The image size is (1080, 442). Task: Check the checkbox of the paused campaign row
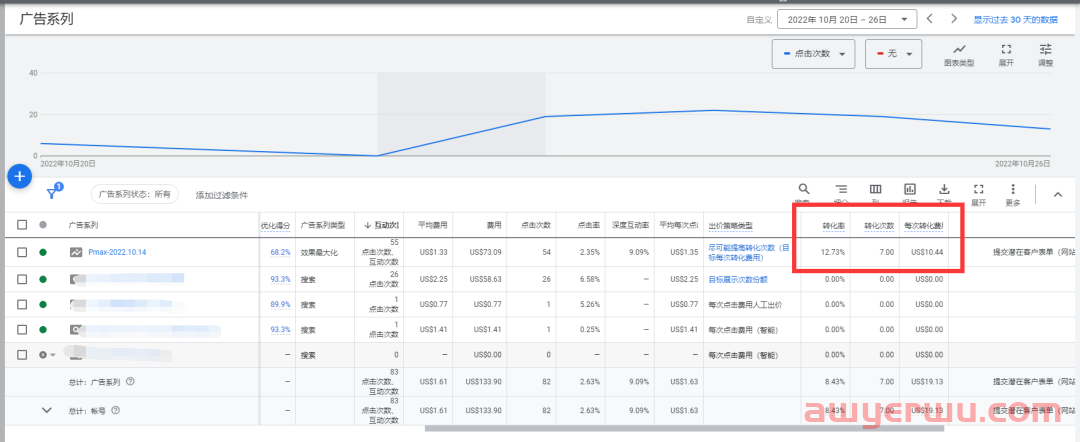point(22,355)
